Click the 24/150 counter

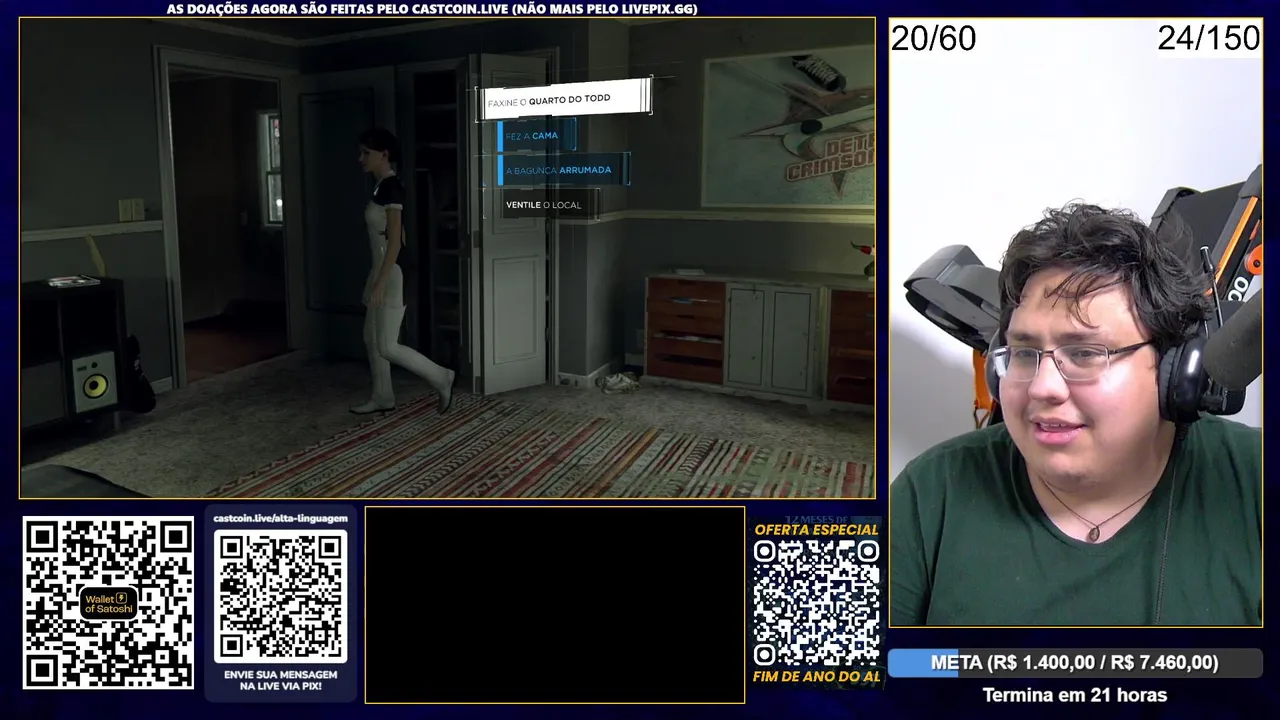(x=1209, y=39)
